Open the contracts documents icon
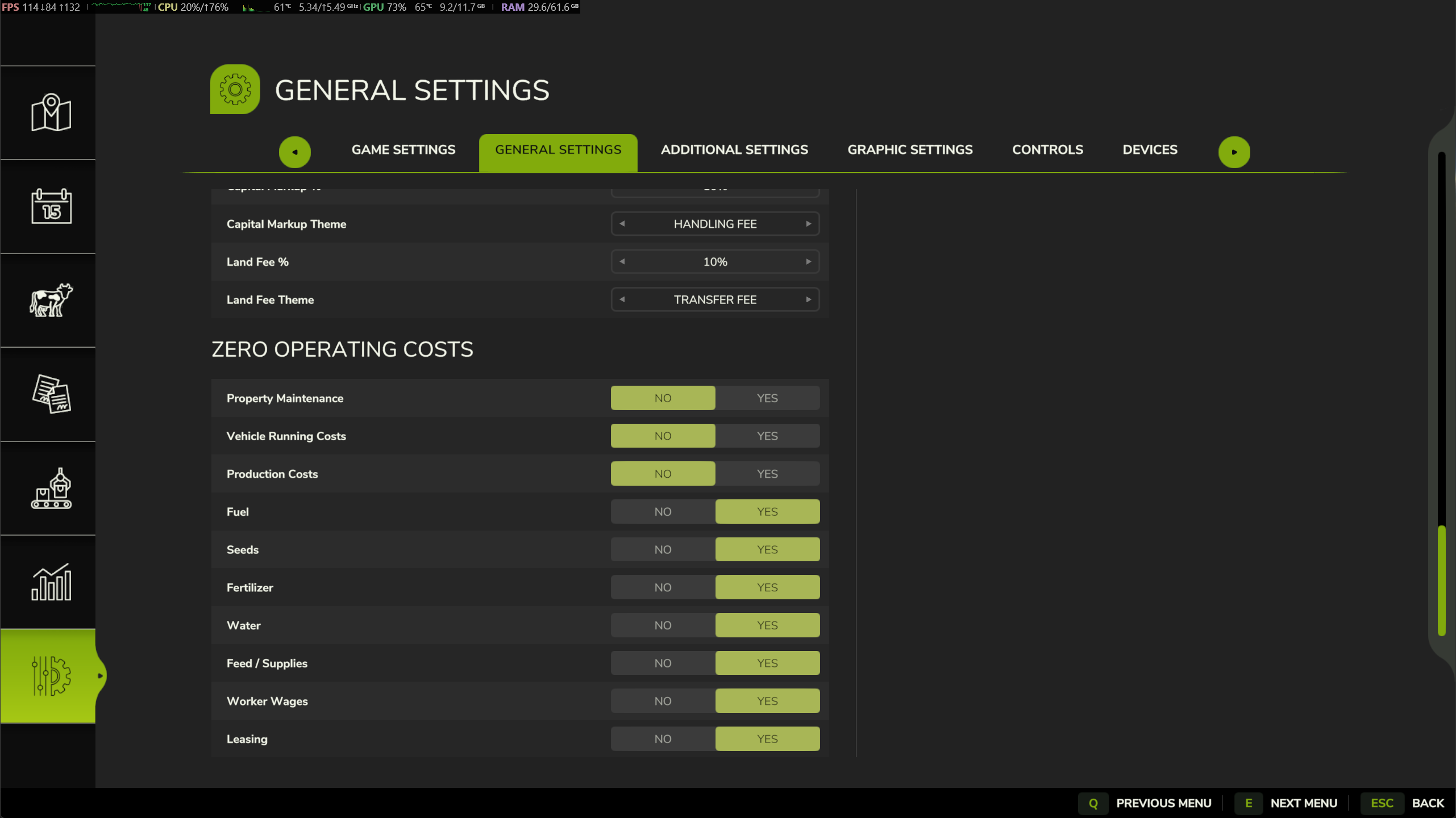Image resolution: width=1456 pixels, height=818 pixels. coord(51,394)
